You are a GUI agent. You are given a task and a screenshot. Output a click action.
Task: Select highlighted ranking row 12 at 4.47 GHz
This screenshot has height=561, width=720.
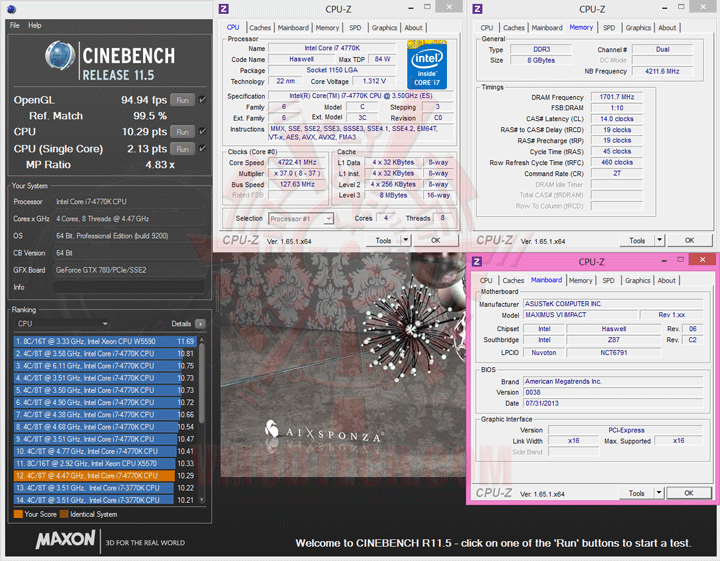tap(105, 476)
